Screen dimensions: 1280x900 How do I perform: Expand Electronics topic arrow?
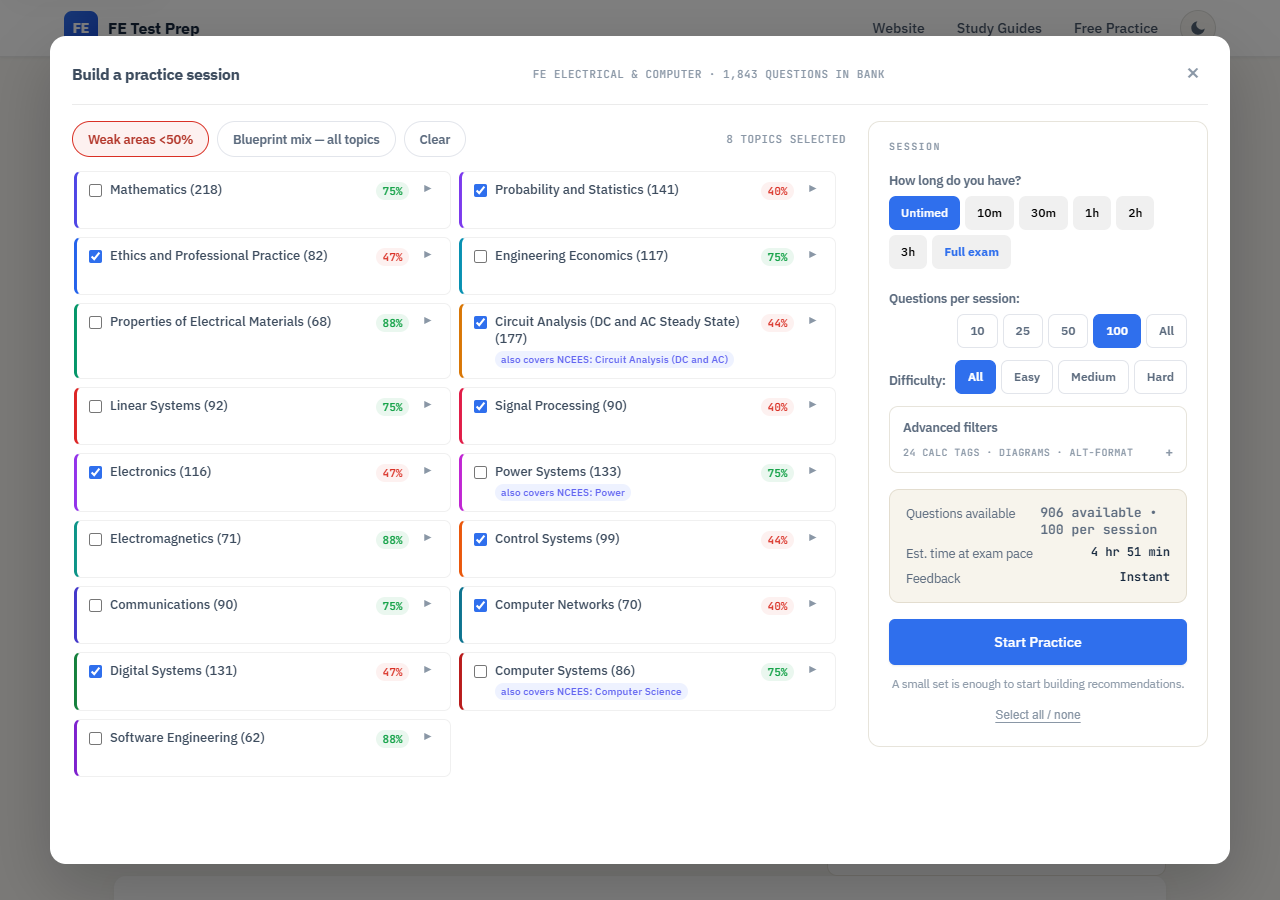[x=427, y=470]
